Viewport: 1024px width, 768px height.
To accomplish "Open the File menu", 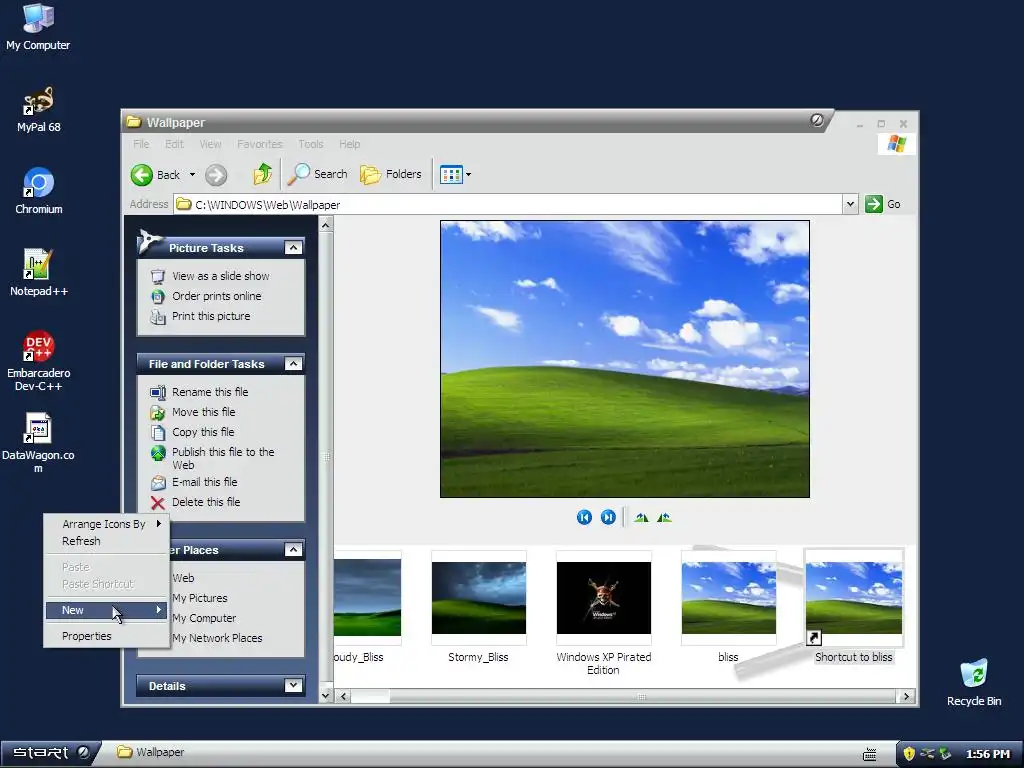I will coord(141,144).
